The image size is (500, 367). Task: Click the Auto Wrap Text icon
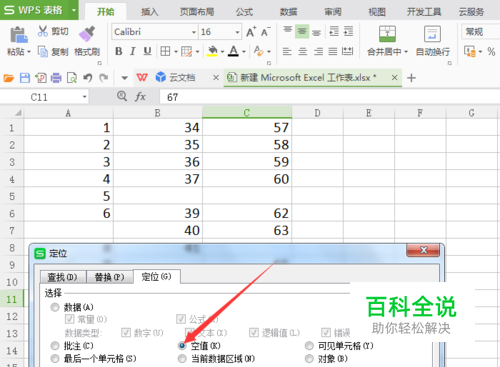[432, 34]
